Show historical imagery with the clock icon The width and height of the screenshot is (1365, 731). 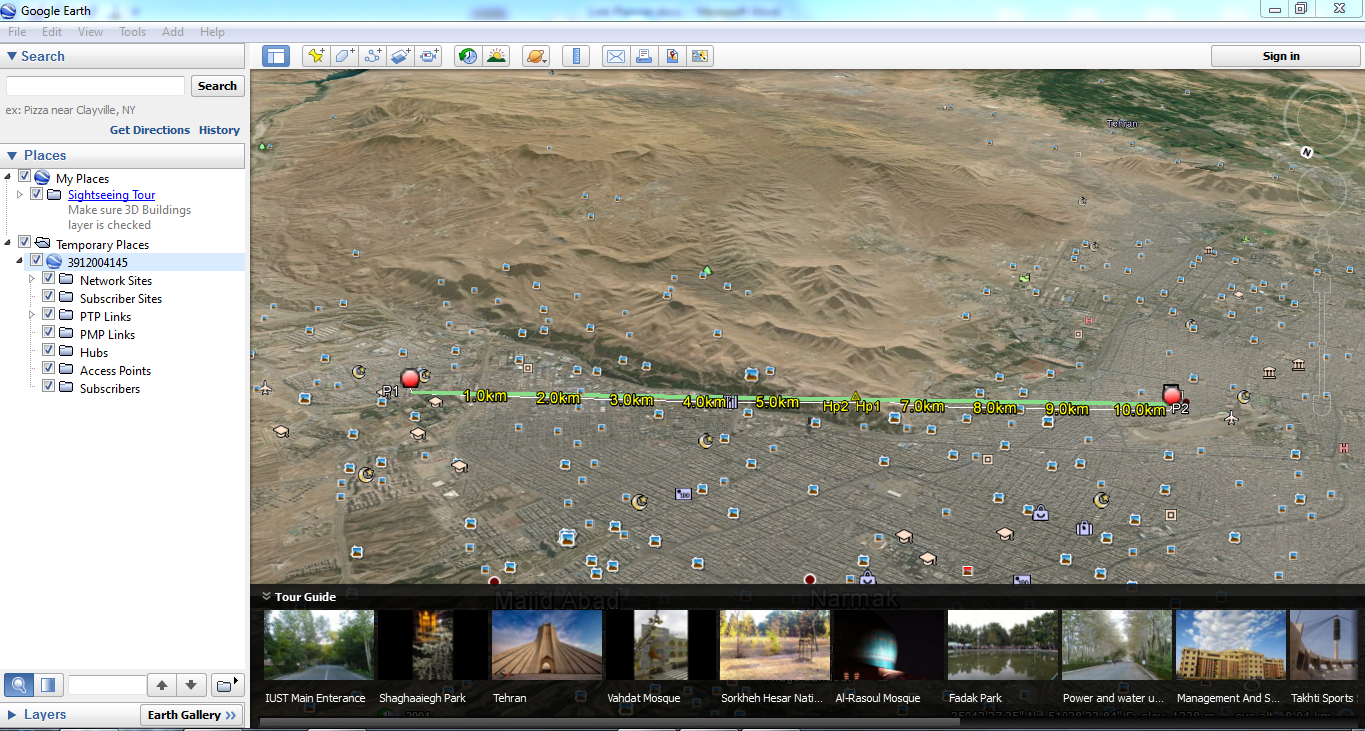[x=467, y=56]
